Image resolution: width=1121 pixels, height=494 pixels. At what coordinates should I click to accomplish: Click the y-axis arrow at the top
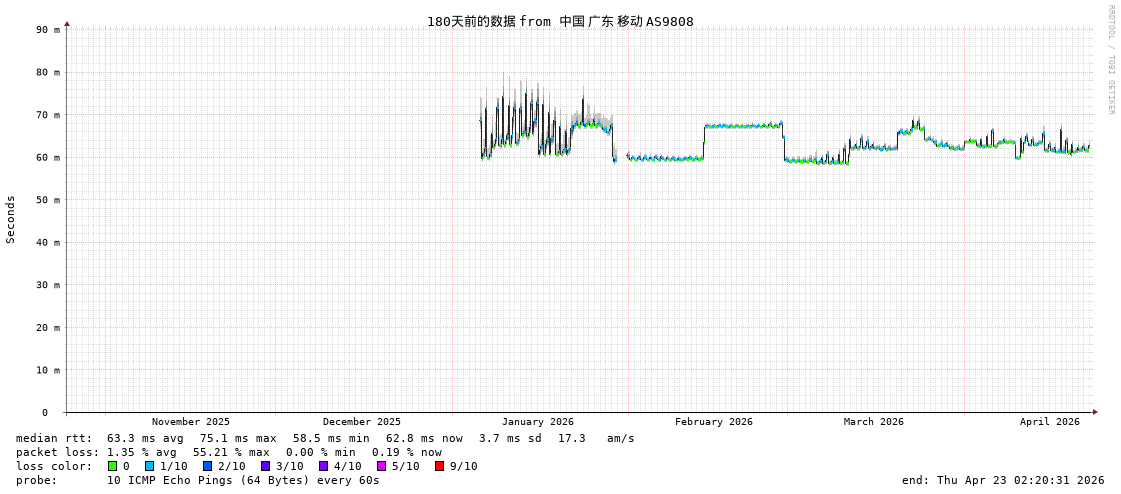tap(67, 23)
